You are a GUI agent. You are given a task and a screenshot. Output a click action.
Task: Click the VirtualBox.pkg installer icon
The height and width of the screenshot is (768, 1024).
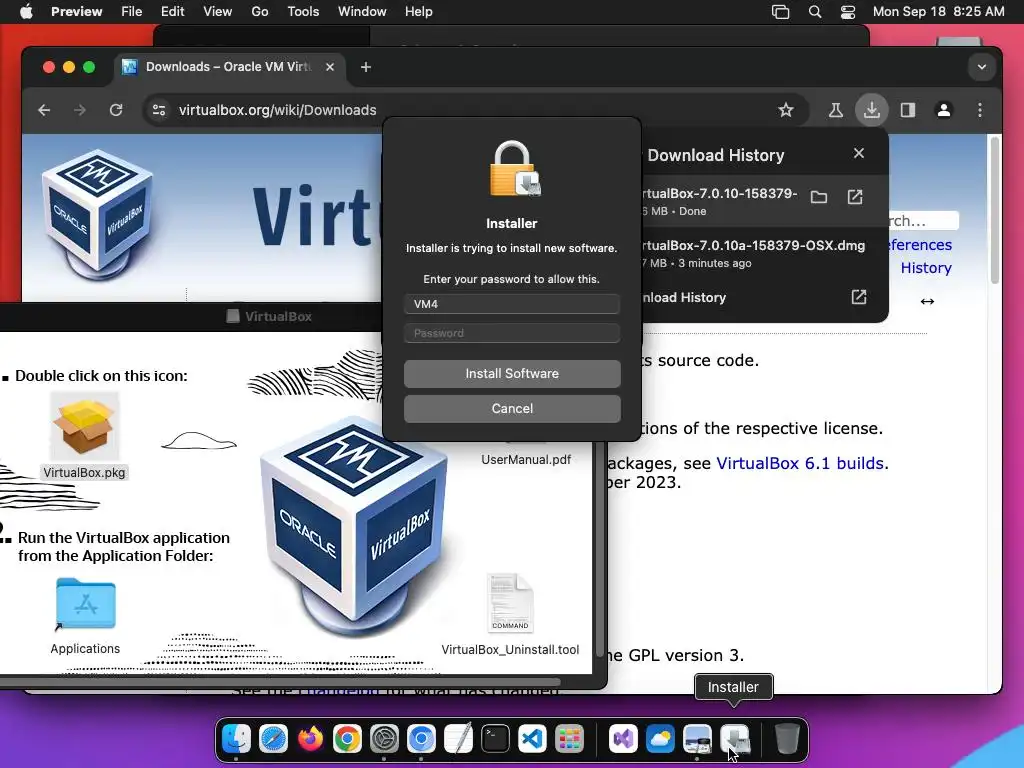click(85, 428)
